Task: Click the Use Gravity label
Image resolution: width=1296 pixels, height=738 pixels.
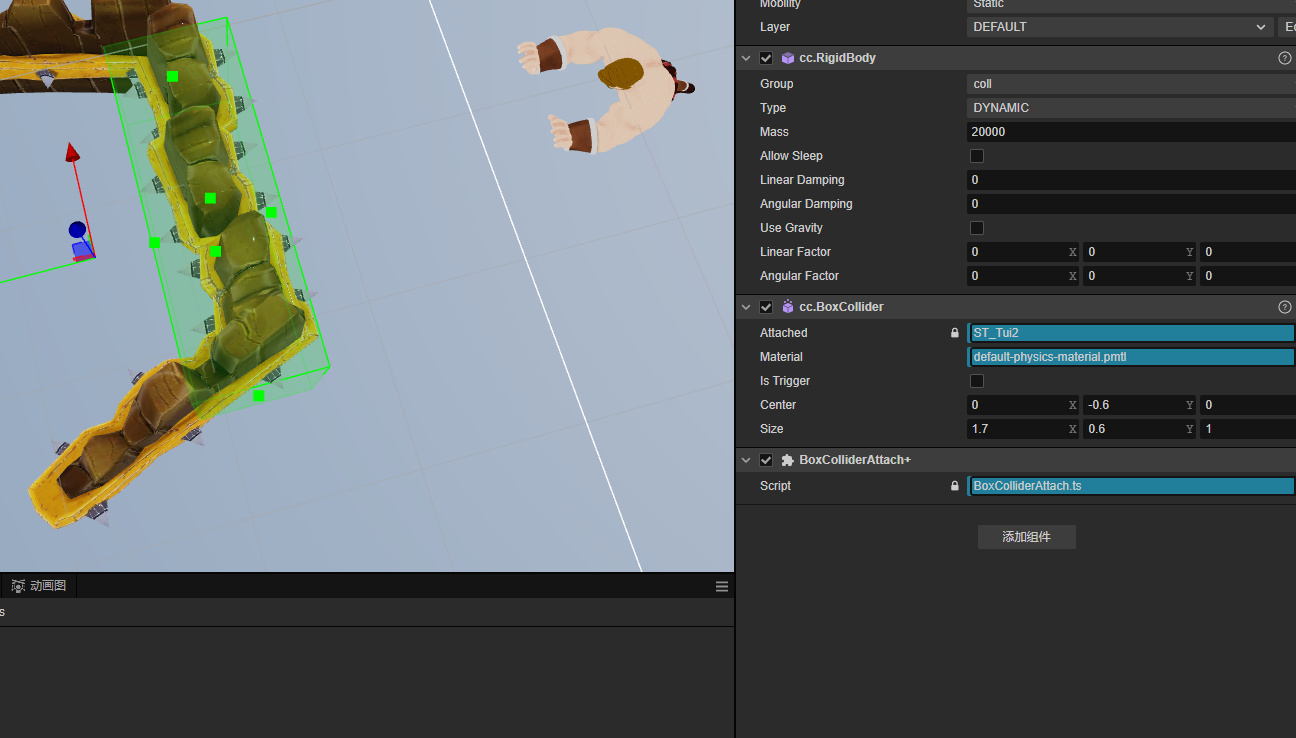Action: [x=791, y=228]
